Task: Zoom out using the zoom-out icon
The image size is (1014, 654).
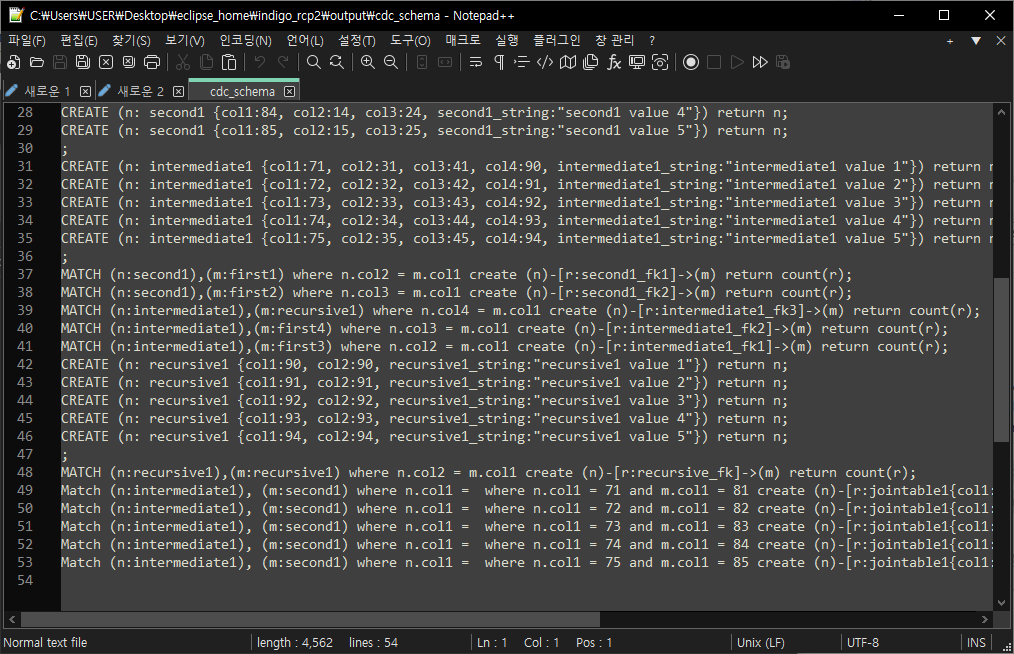Action: click(391, 62)
